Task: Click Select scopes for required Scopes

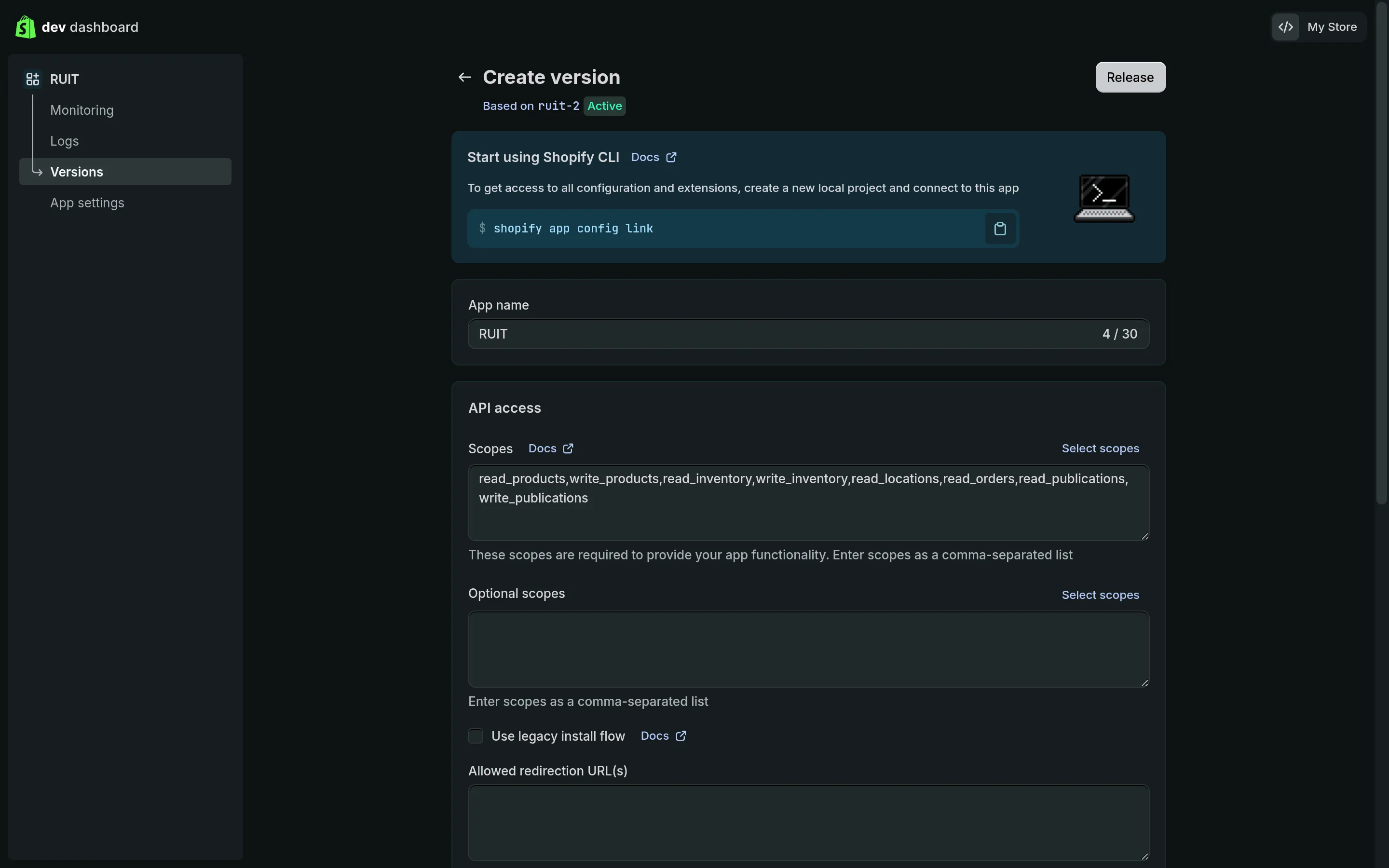Action: coord(1100,448)
